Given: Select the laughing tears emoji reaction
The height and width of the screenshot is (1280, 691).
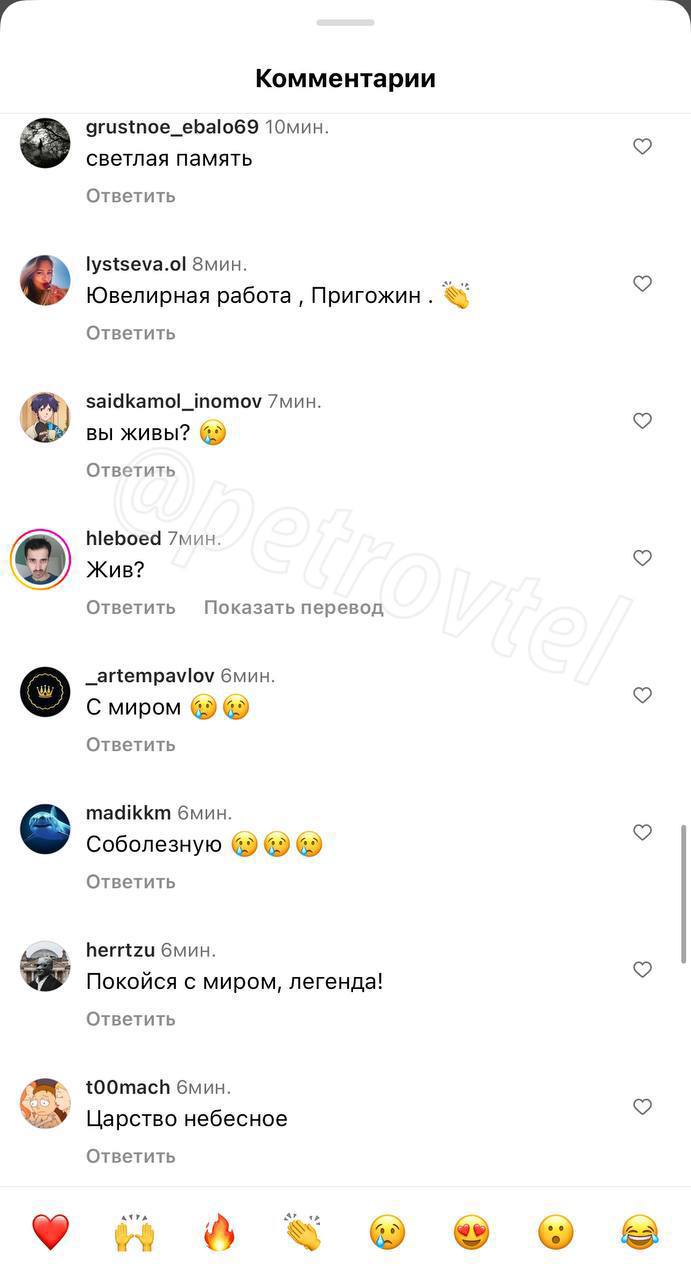Looking at the screenshot, I should click(x=639, y=1232).
